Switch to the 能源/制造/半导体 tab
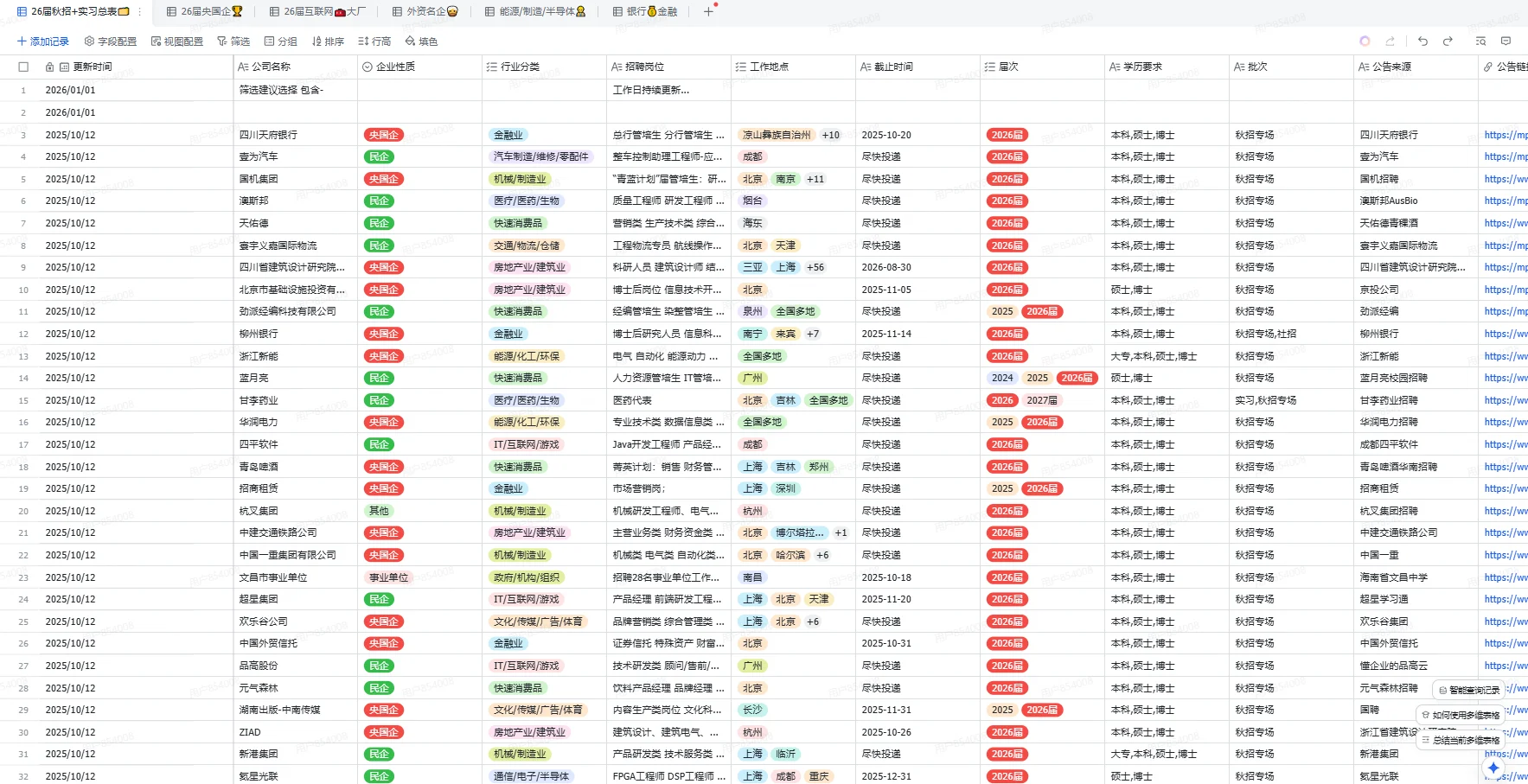 [535, 11]
